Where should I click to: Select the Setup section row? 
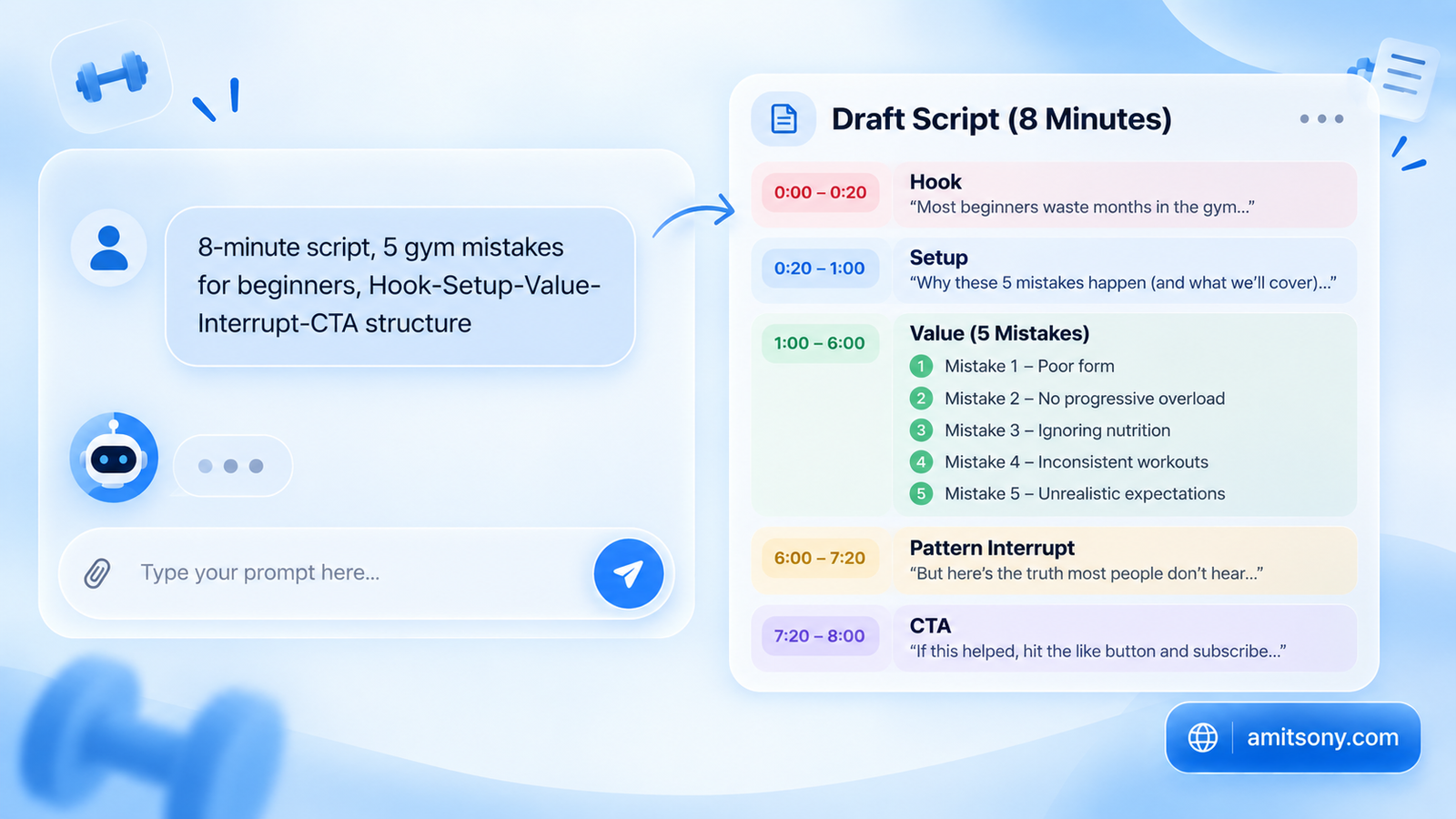(1054, 270)
